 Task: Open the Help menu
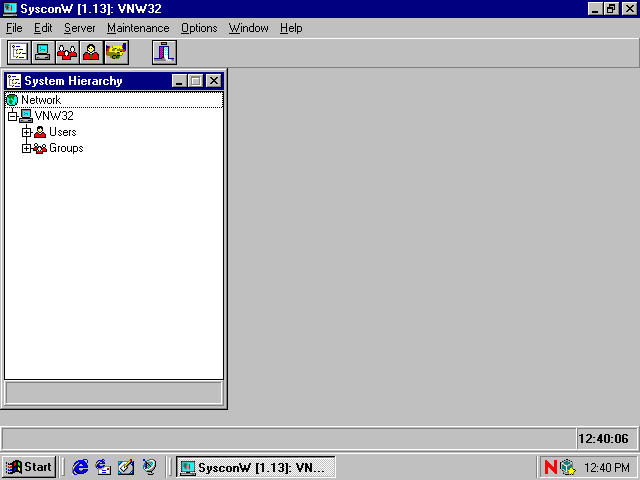point(291,28)
